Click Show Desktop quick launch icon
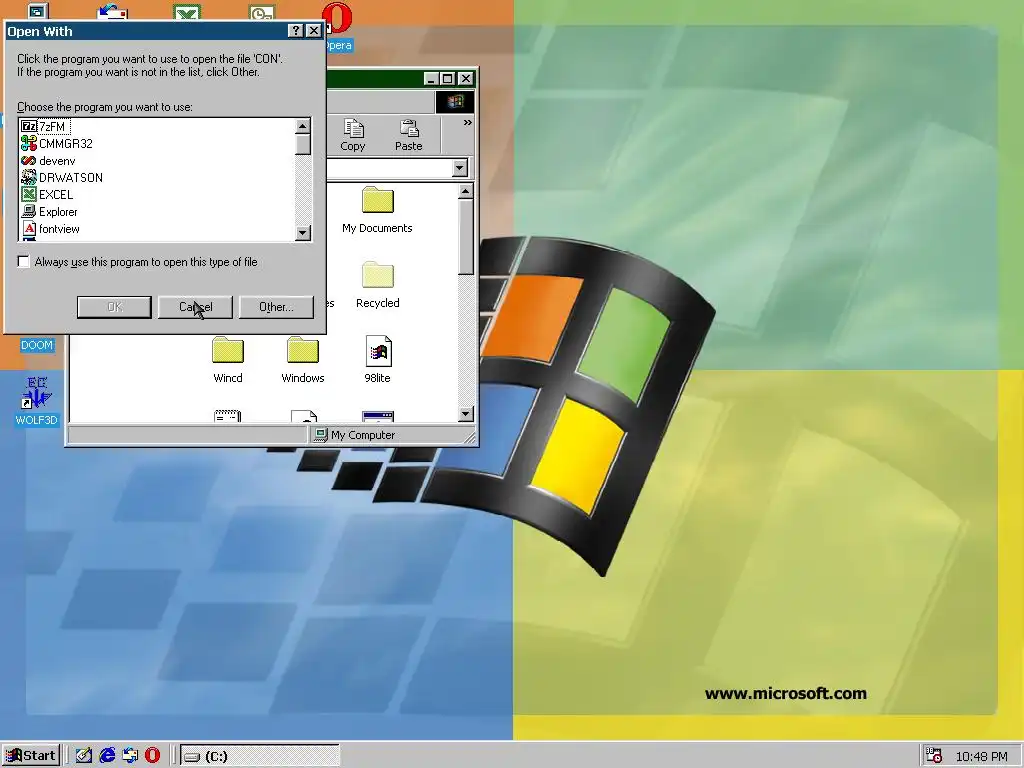The image size is (1024, 768). [x=84, y=756]
